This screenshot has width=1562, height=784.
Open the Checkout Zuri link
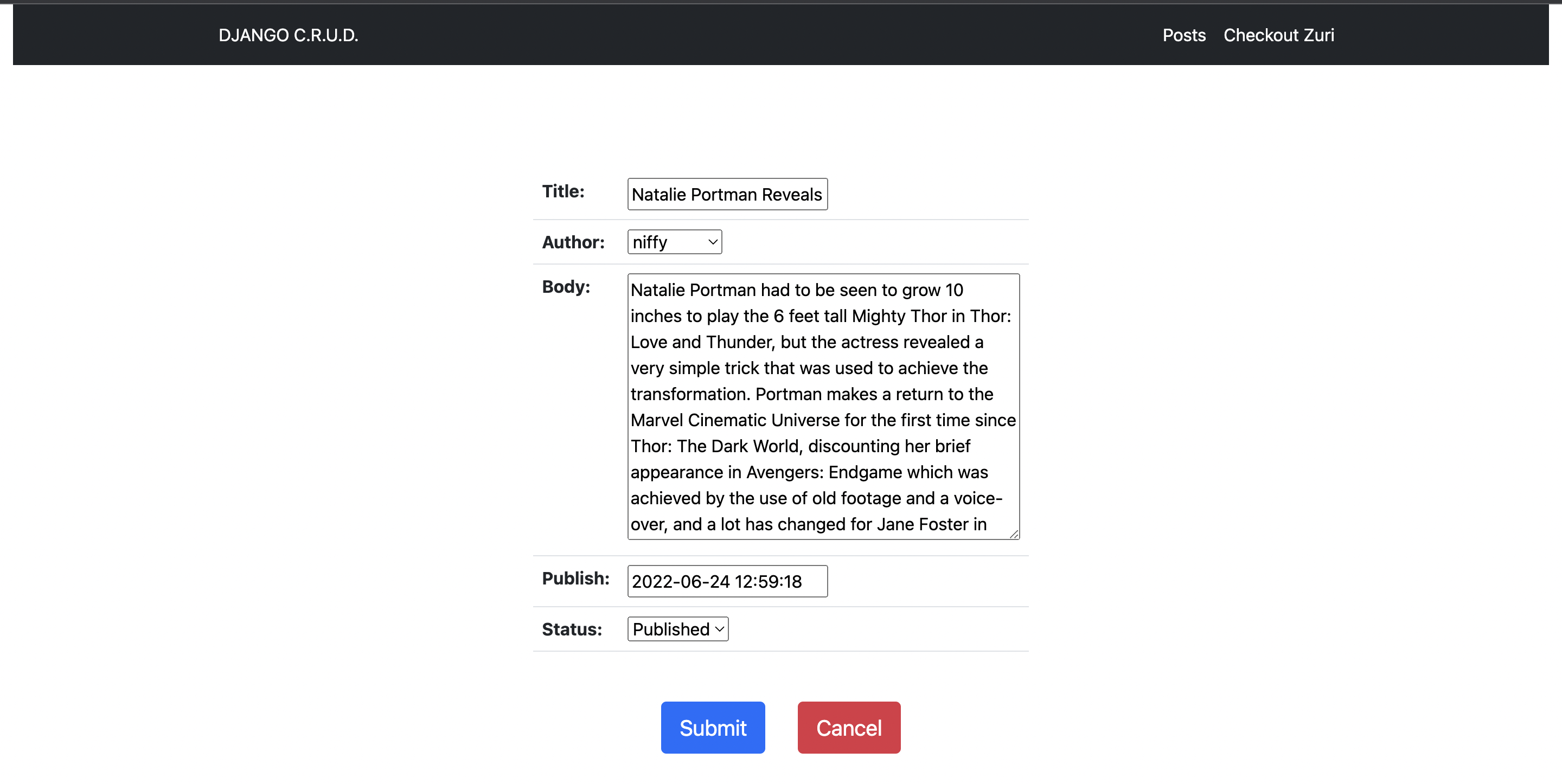[1278, 35]
